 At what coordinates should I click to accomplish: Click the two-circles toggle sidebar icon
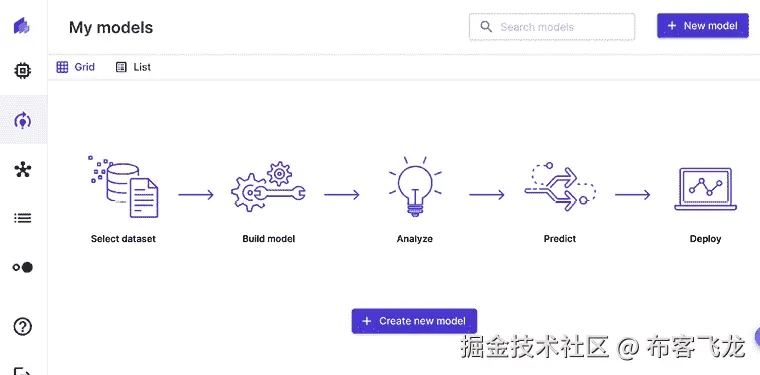pos(23,267)
